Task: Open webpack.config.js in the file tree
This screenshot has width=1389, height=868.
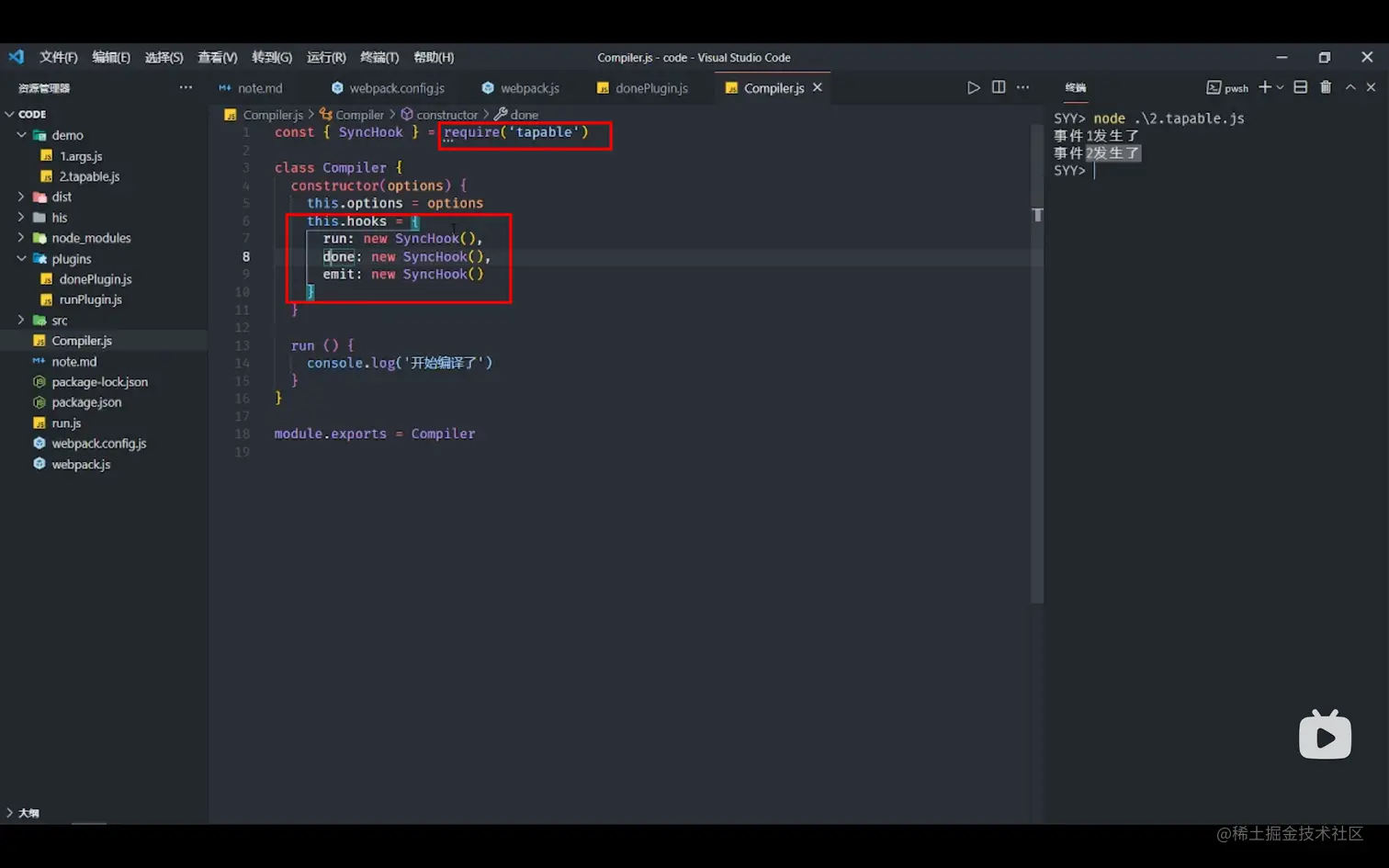Action: pos(98,444)
